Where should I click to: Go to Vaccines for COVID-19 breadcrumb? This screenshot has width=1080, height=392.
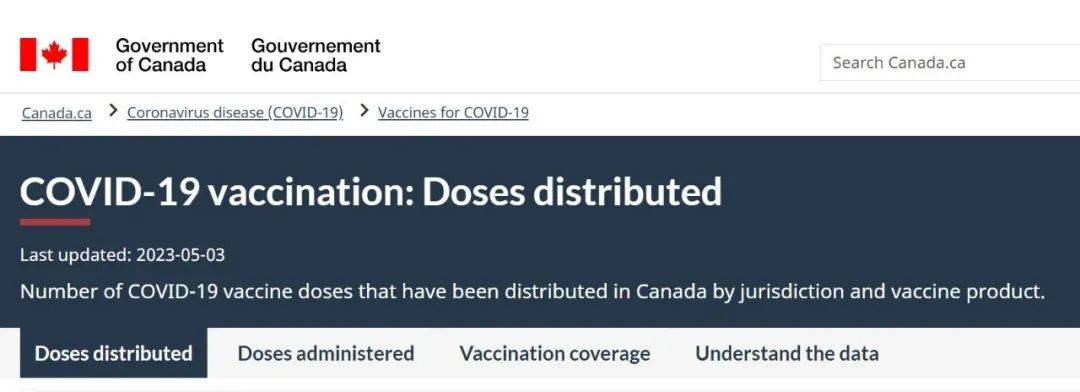pos(453,112)
